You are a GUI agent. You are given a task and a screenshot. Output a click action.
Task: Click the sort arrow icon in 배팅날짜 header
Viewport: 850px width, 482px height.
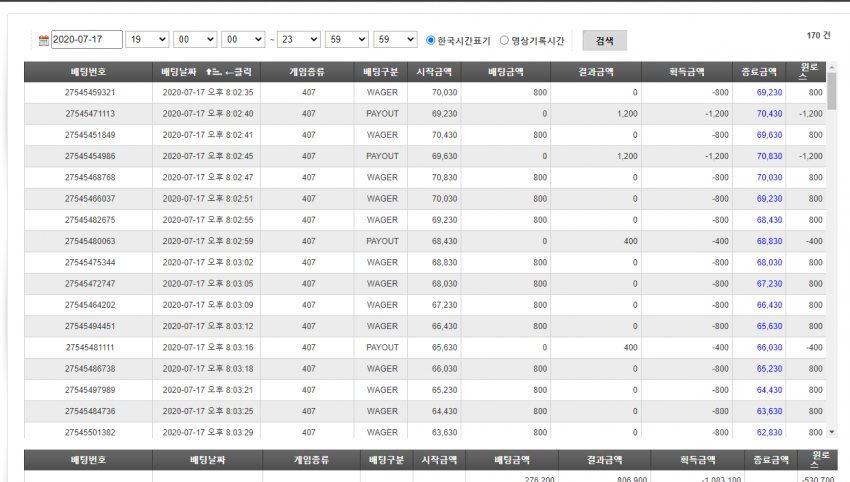tap(213, 72)
